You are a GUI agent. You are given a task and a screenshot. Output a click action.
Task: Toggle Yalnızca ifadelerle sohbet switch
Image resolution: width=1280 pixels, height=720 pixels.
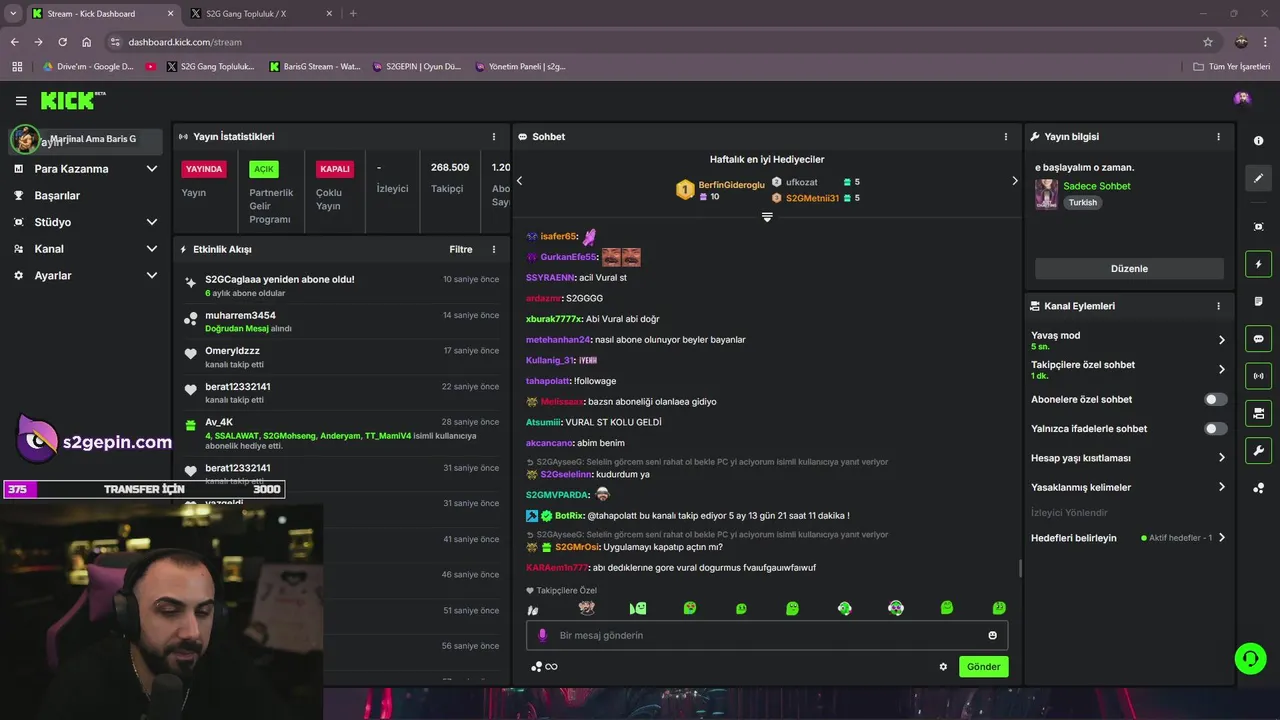coord(1215,429)
